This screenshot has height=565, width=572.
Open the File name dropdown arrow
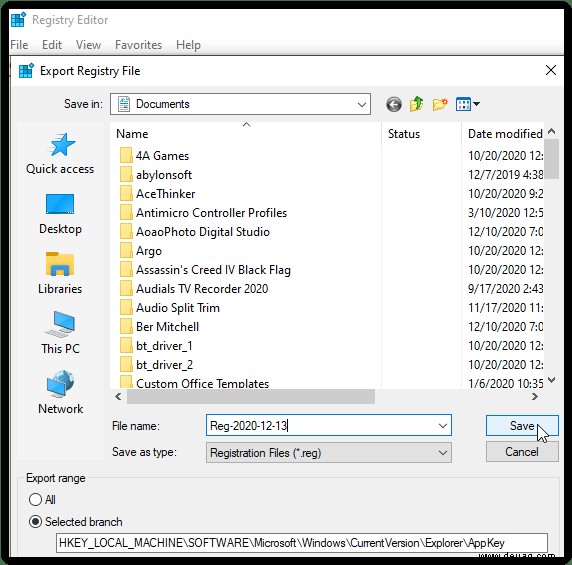point(442,425)
